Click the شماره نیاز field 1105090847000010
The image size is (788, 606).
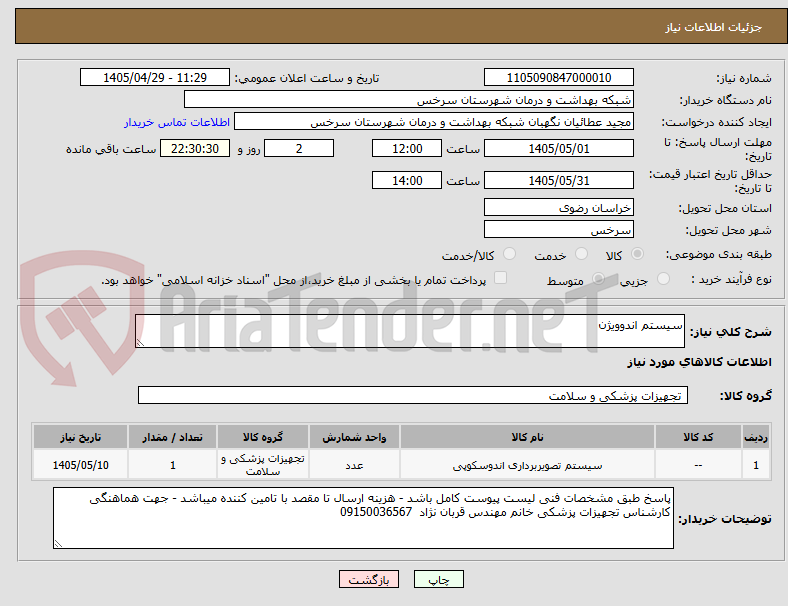(x=559, y=77)
